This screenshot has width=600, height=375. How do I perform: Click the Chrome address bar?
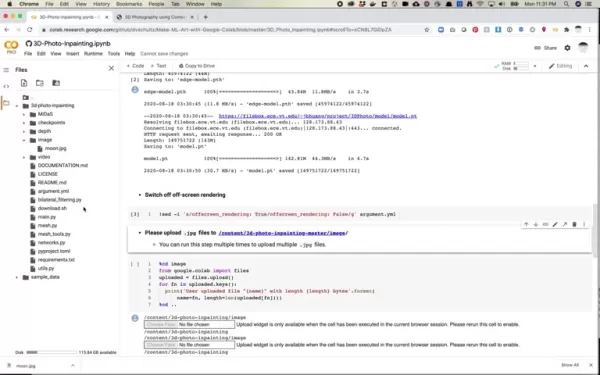[233, 29]
